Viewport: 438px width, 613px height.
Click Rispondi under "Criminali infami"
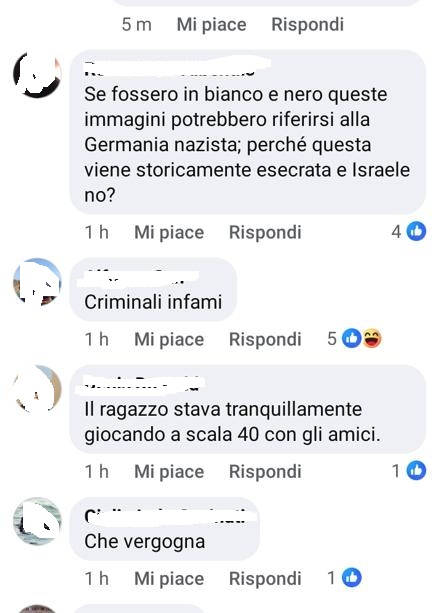point(265,339)
